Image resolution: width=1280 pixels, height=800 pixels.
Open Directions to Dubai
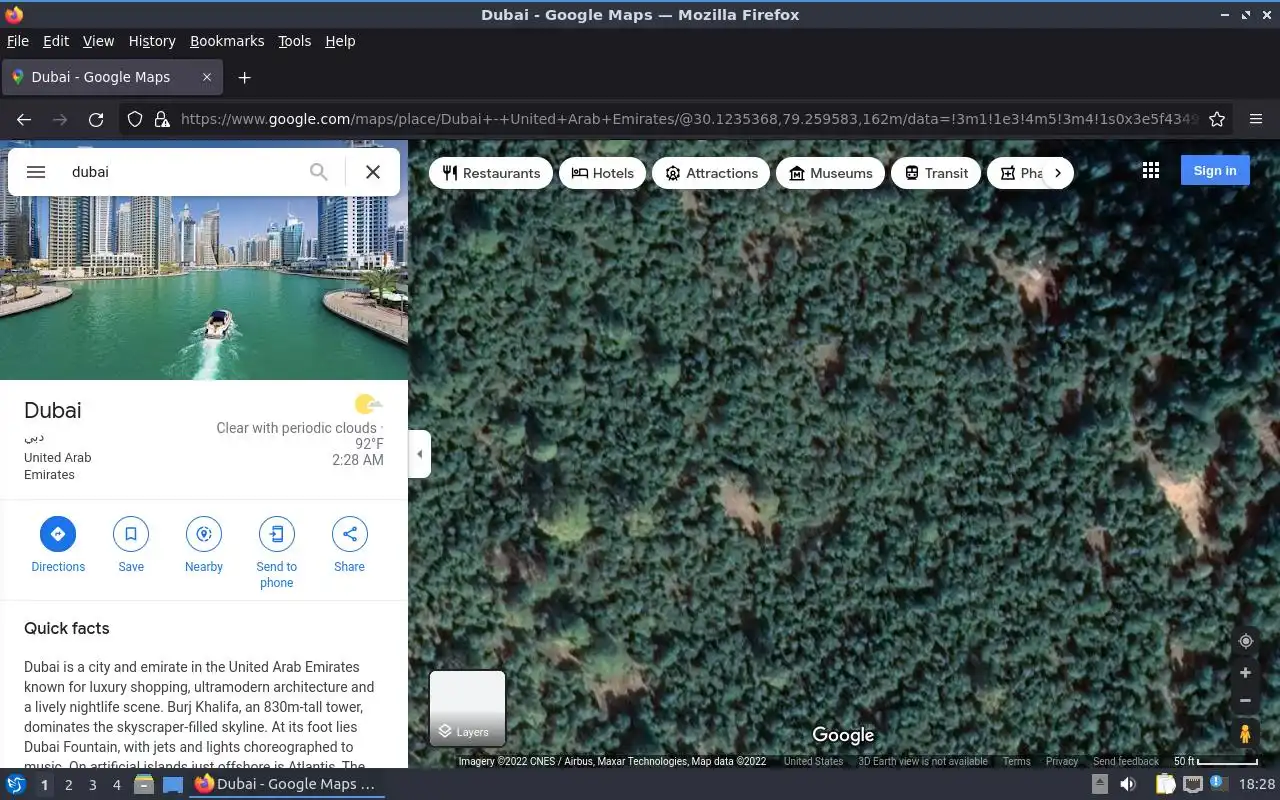(x=58, y=545)
